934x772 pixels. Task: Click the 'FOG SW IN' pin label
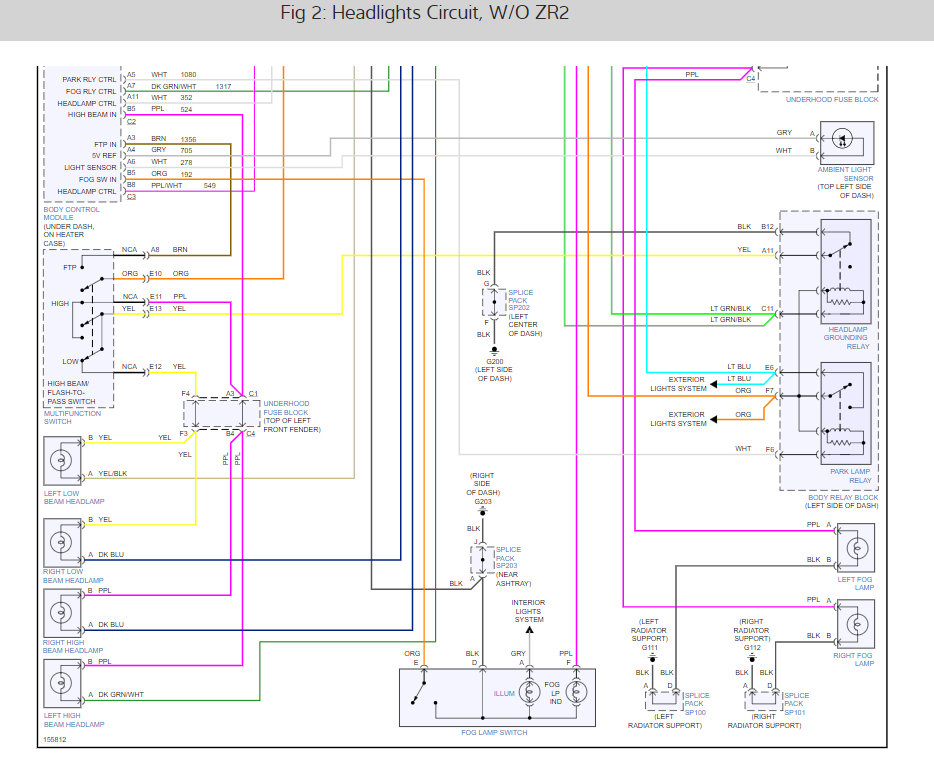(98, 179)
